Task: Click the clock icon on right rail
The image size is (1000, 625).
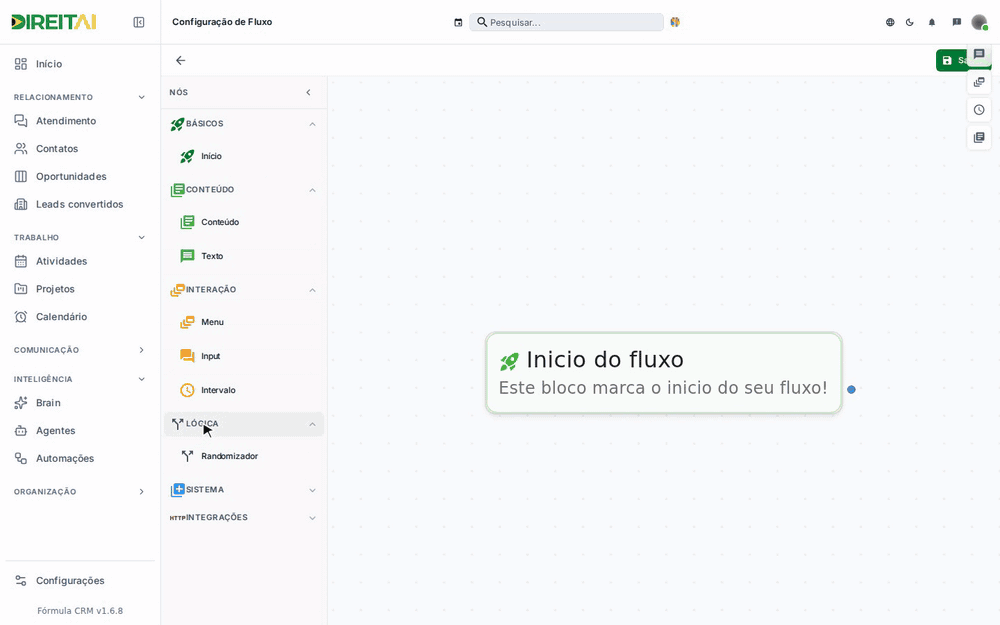Action: point(979,110)
